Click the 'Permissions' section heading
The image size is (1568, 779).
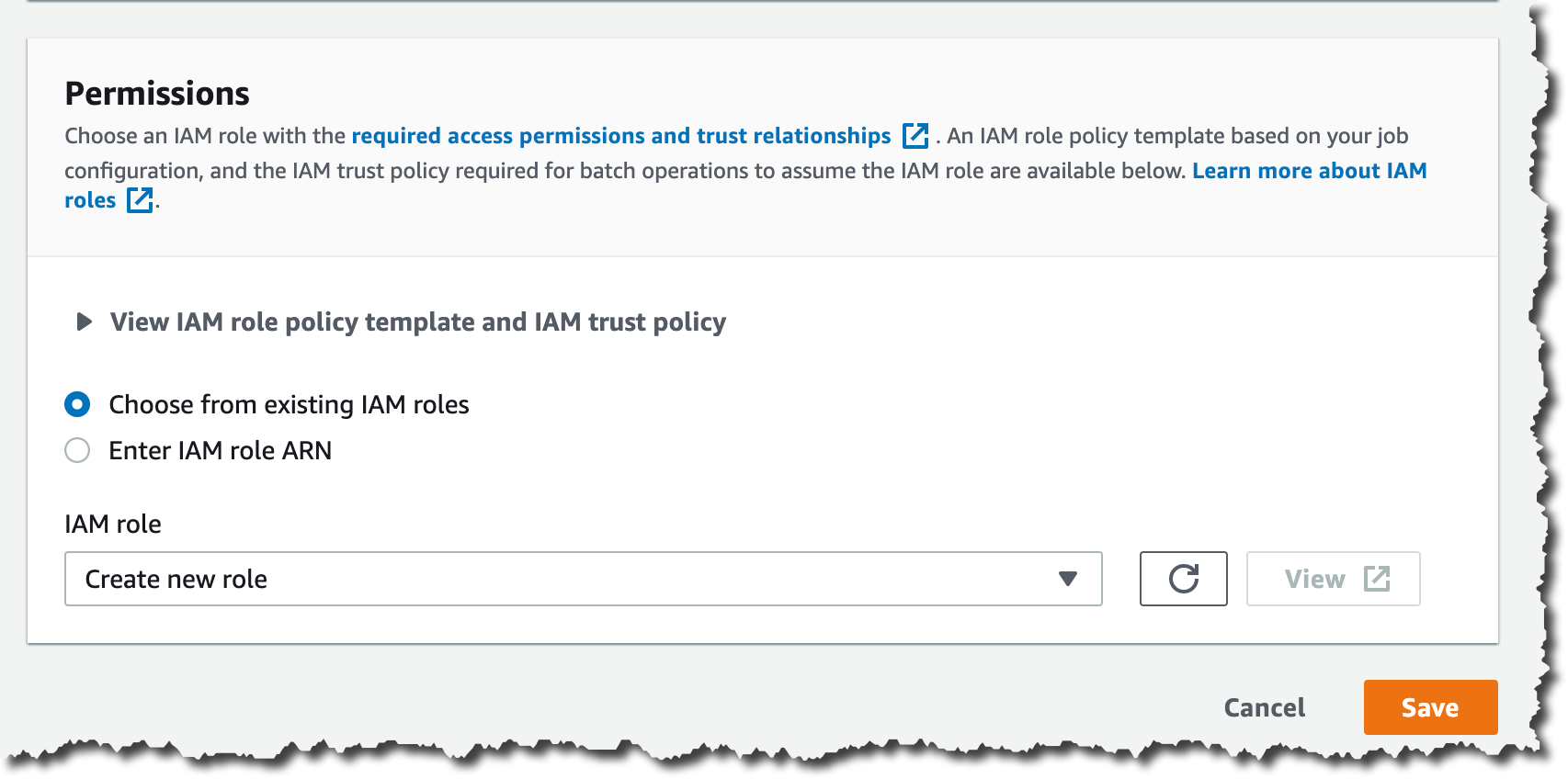157,94
